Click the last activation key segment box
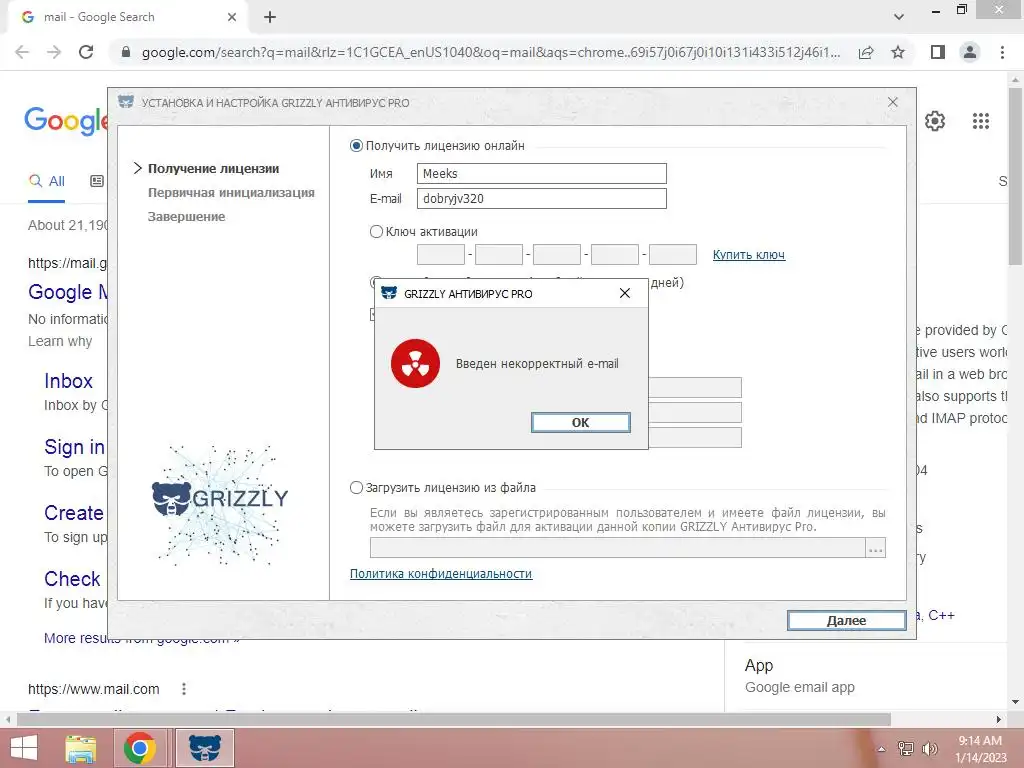 (673, 255)
